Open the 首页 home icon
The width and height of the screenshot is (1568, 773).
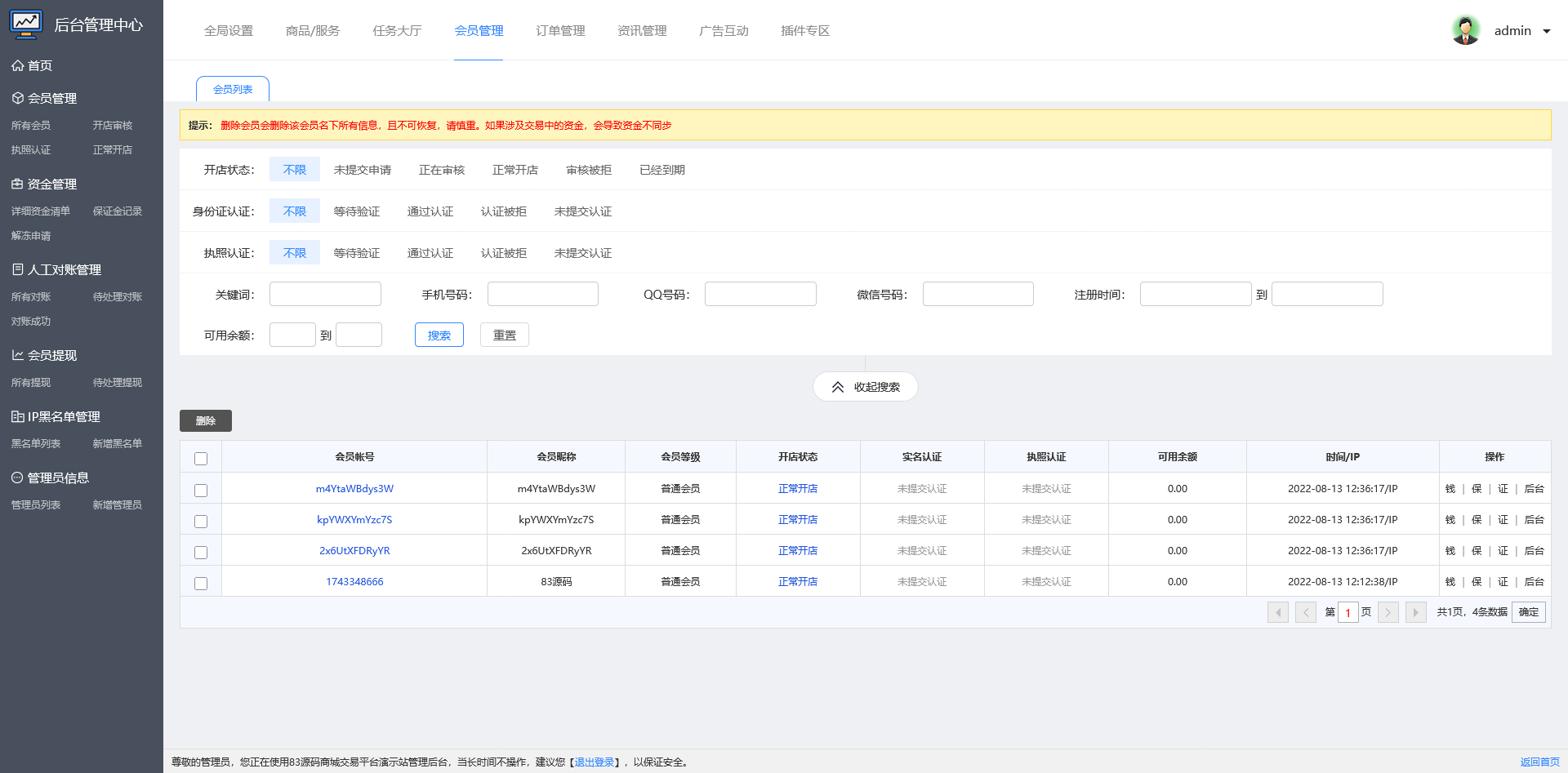17,65
